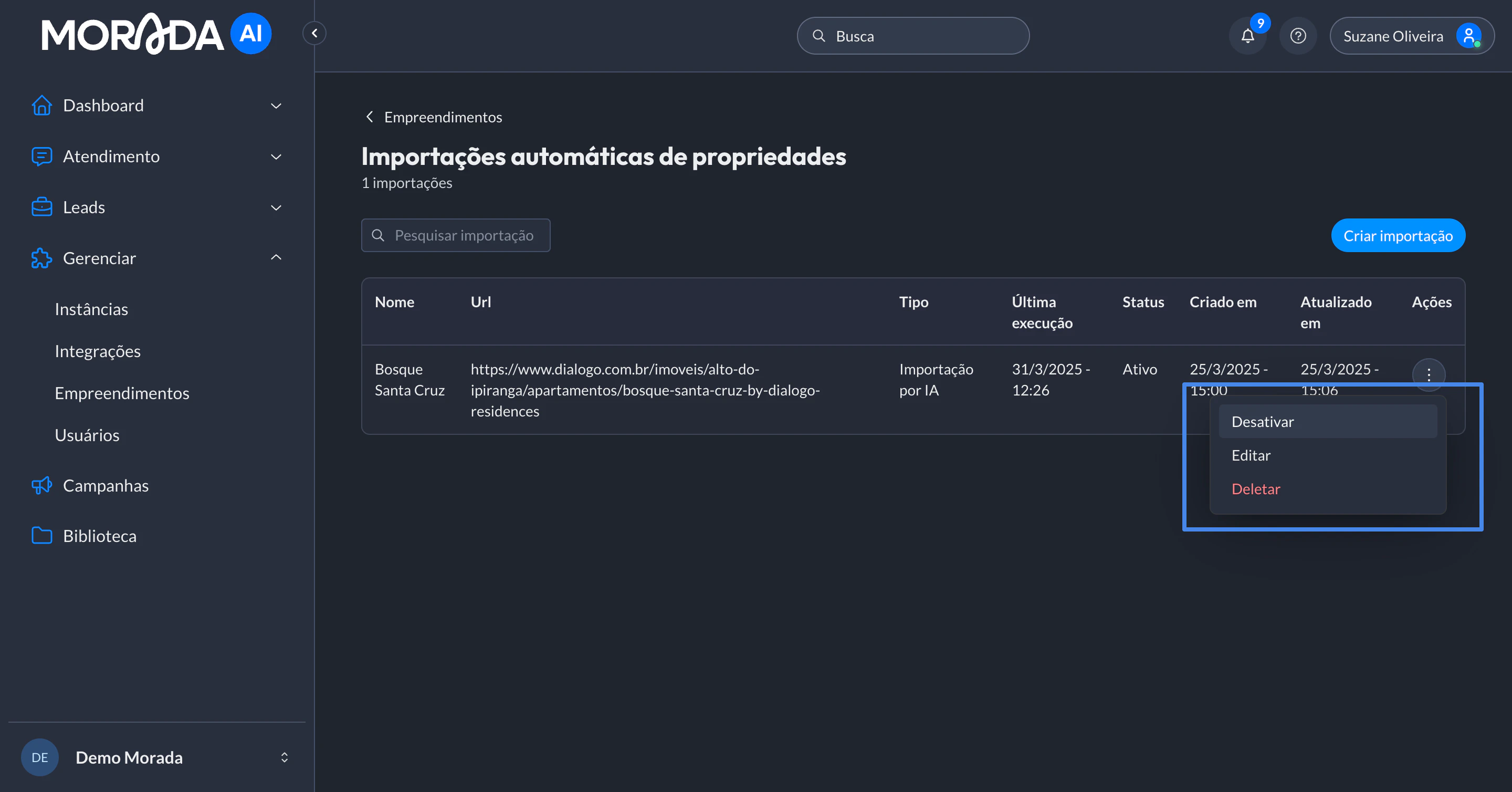The image size is (1512, 792).
Task: Collapse the sidebar with the chevron button
Action: click(314, 33)
